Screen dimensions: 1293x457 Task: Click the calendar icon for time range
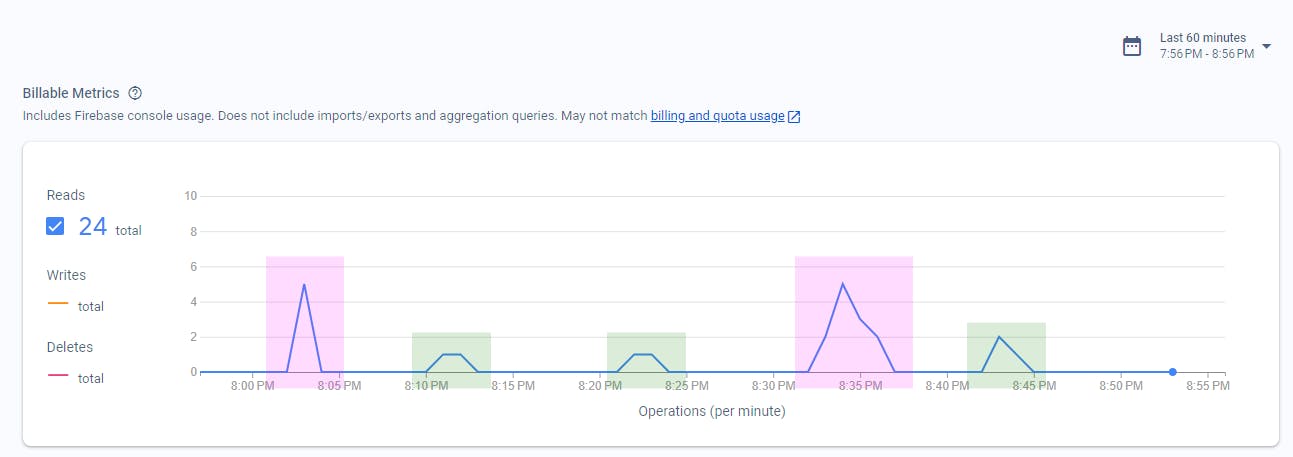pyautogui.click(x=1132, y=46)
